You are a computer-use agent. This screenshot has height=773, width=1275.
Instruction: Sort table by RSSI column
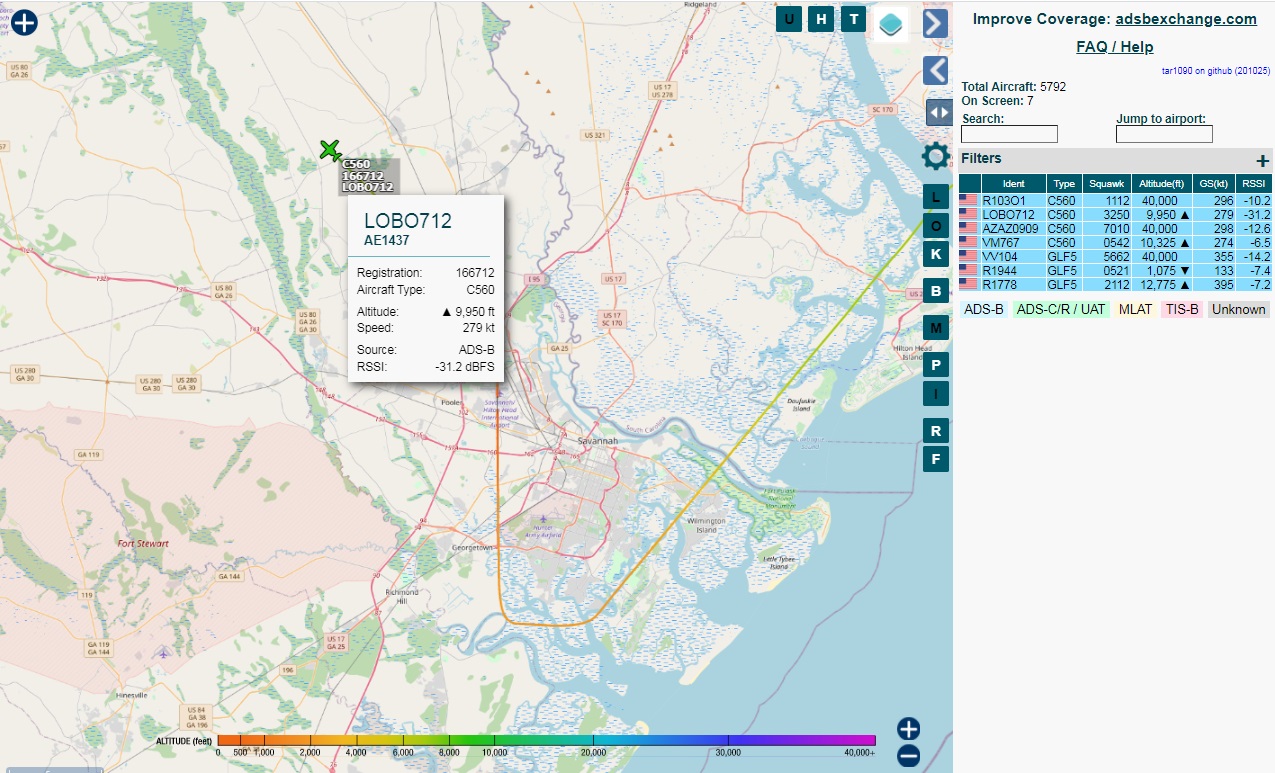(x=1254, y=184)
